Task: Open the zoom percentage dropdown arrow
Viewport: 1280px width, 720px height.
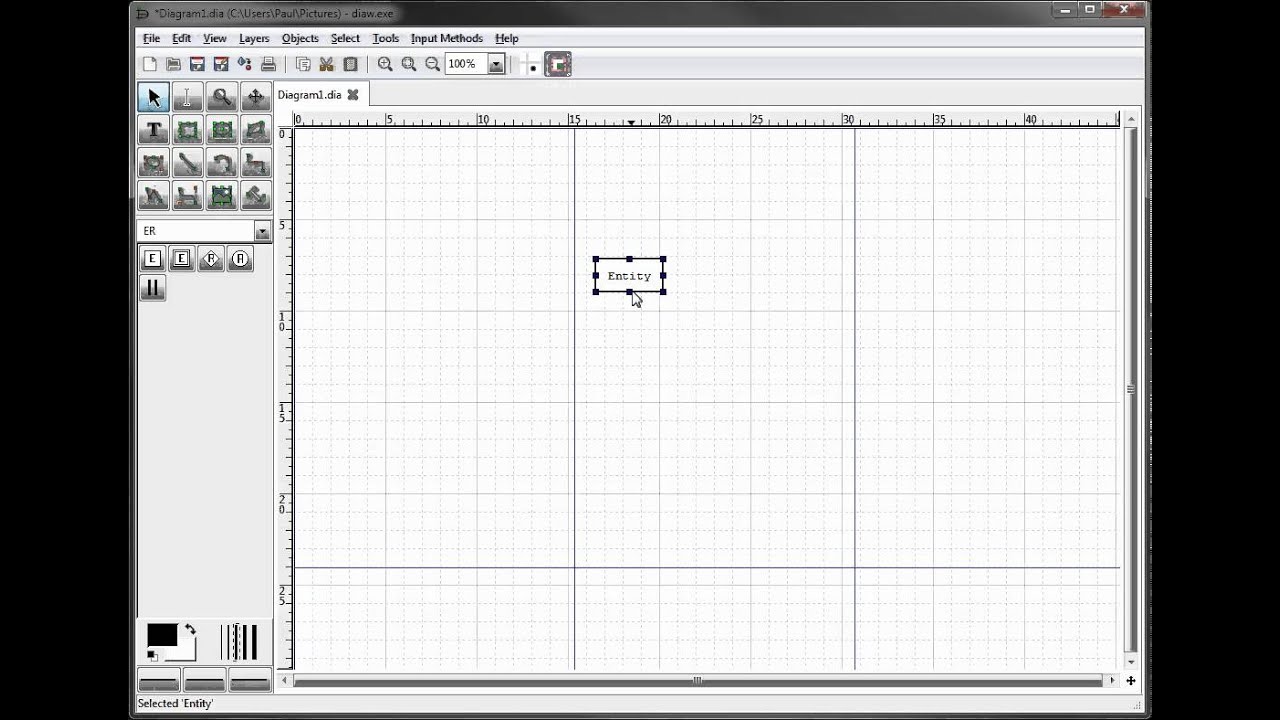Action: click(495, 65)
